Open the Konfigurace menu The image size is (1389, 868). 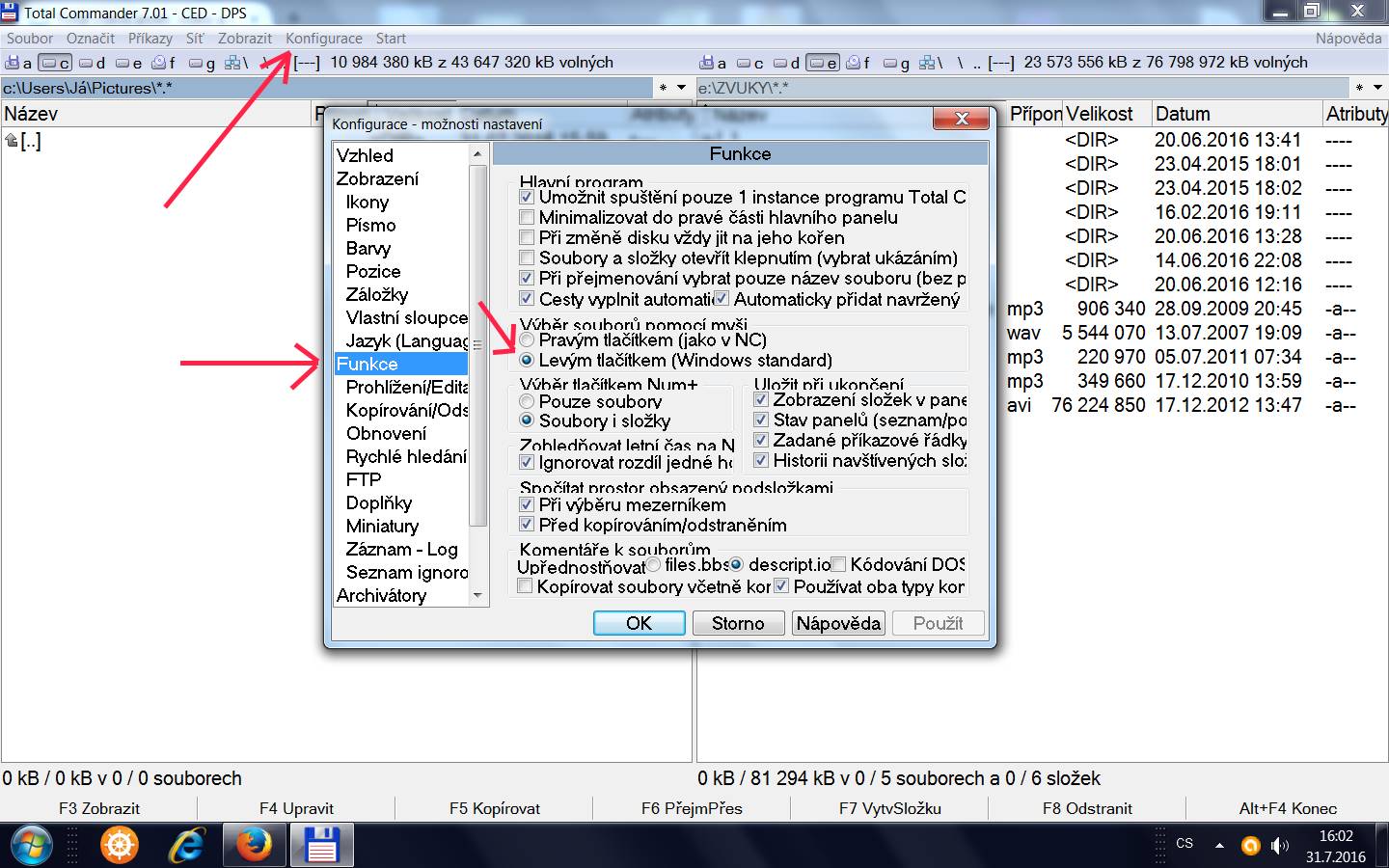pos(324,39)
